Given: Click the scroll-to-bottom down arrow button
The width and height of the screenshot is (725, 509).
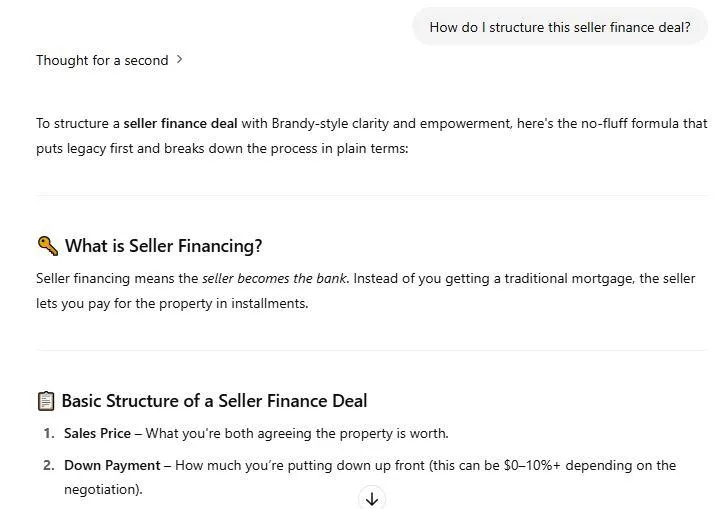Looking at the screenshot, I should [x=372, y=498].
